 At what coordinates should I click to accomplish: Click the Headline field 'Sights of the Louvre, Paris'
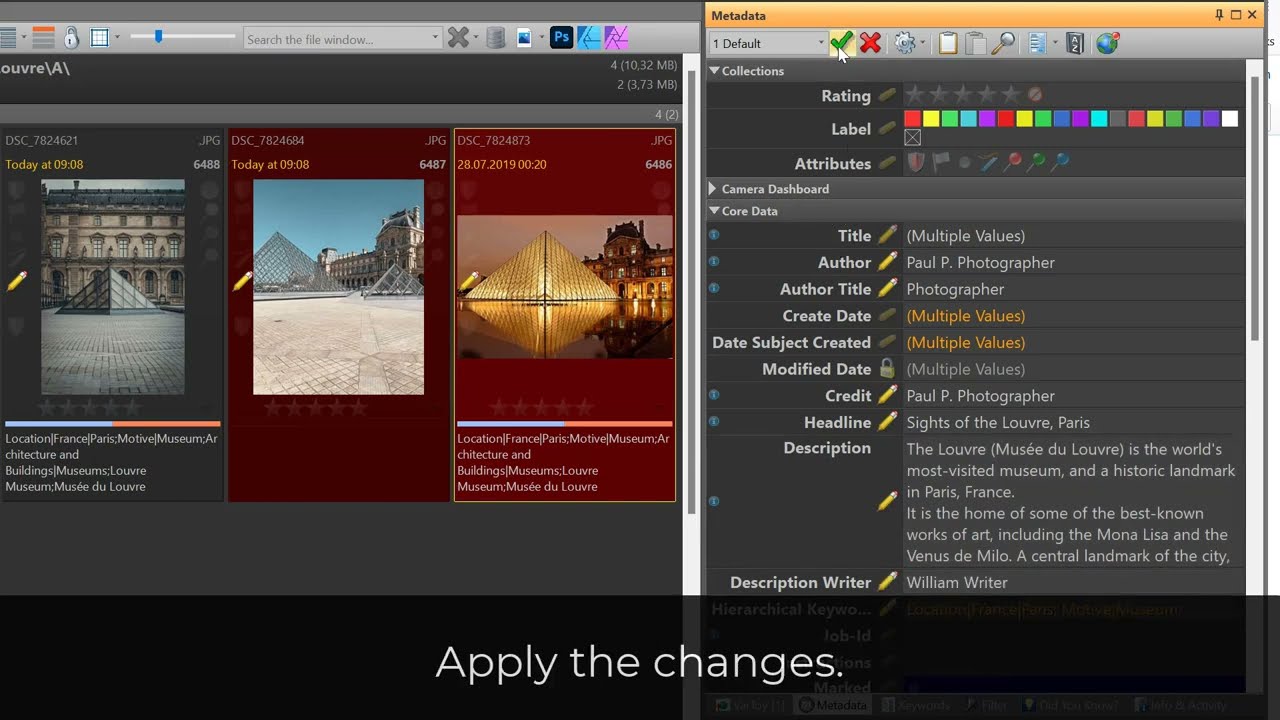coord(1074,422)
